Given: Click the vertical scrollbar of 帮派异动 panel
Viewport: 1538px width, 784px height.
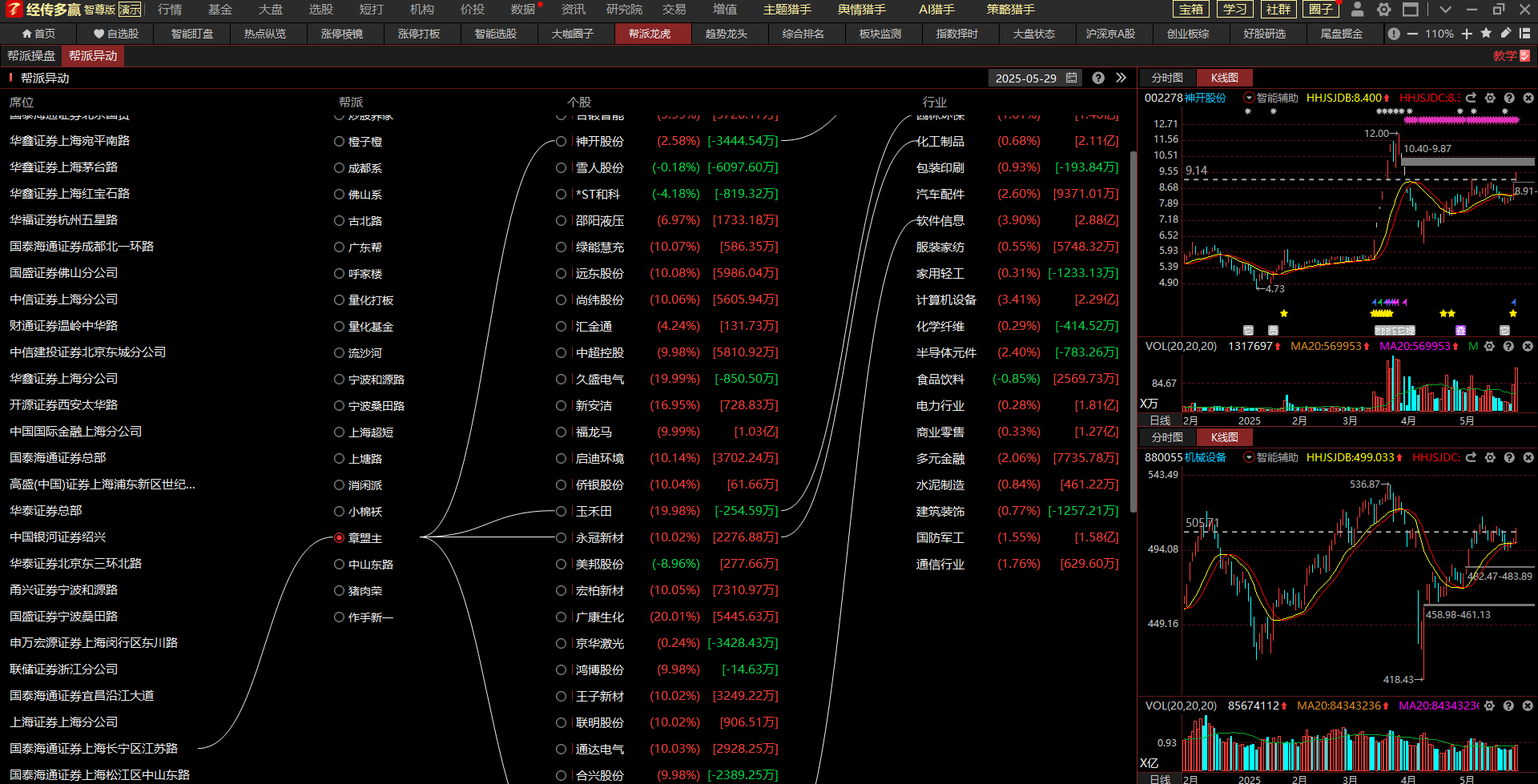Looking at the screenshot, I should (1133, 332).
